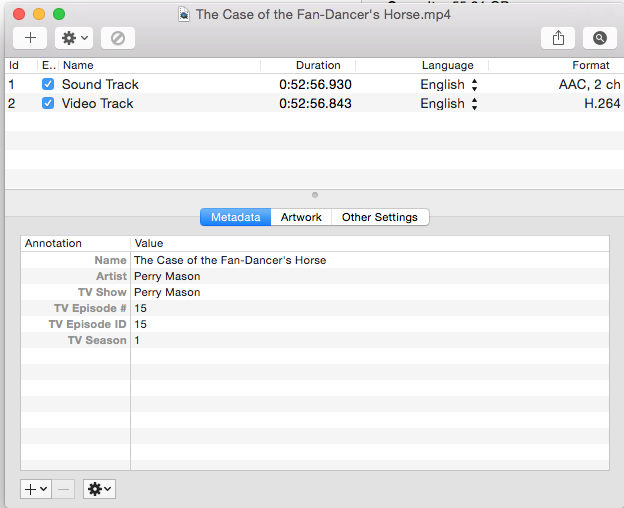Open the add annotation plus dropdown at bottom
This screenshot has height=508, width=624.
[36, 489]
